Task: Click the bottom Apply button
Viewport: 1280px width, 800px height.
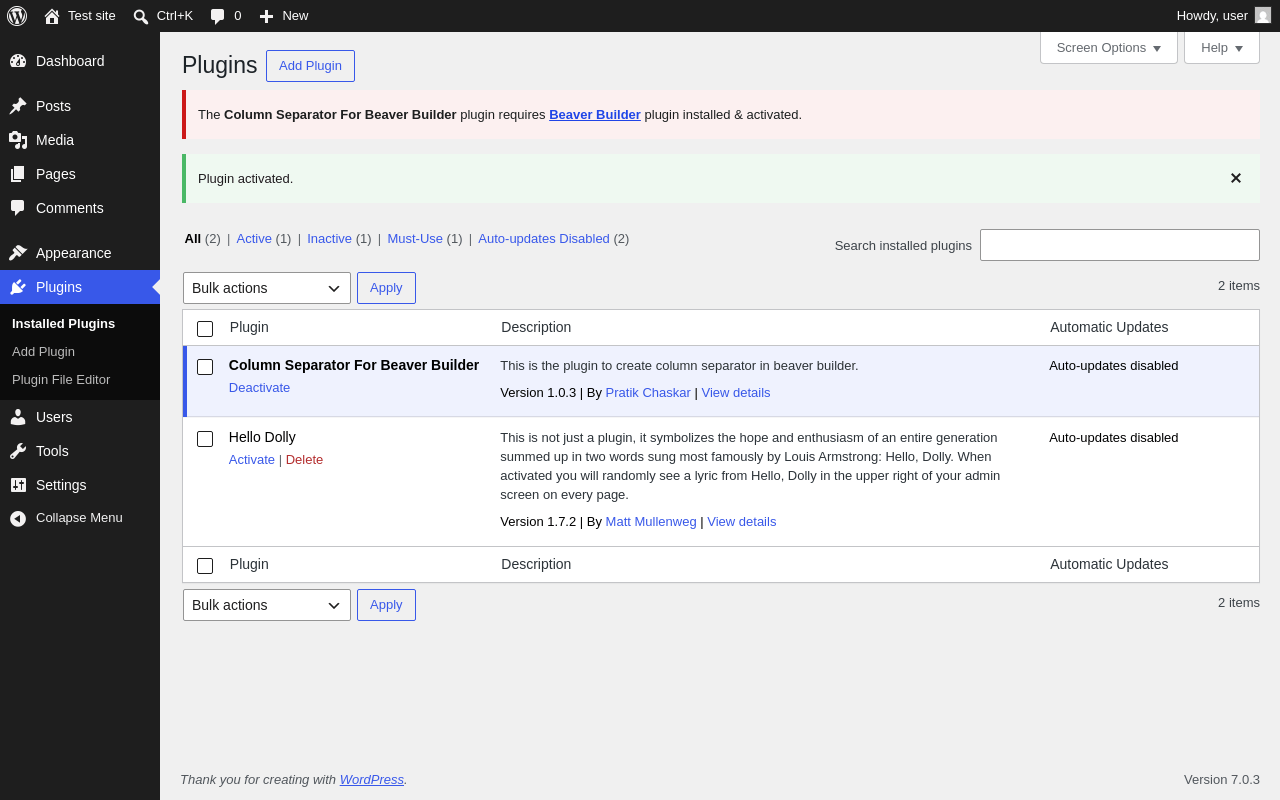Action: pyautogui.click(x=386, y=605)
